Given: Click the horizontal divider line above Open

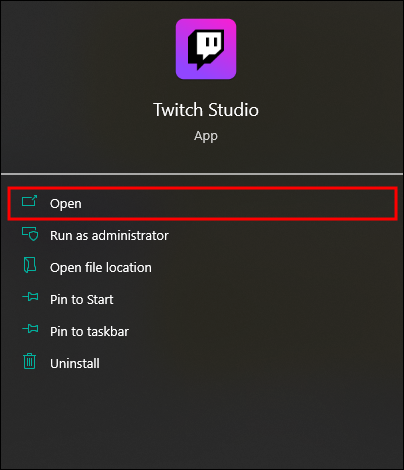Looking at the screenshot, I should pyautogui.click(x=202, y=174).
